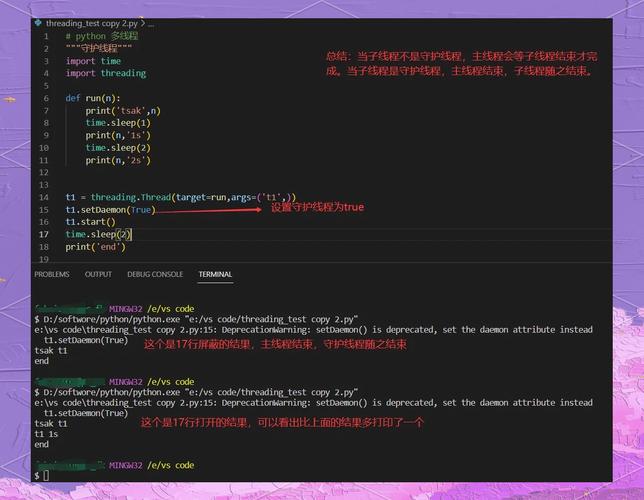
Task: Click line number 14 in gutter
Action: 44,197
